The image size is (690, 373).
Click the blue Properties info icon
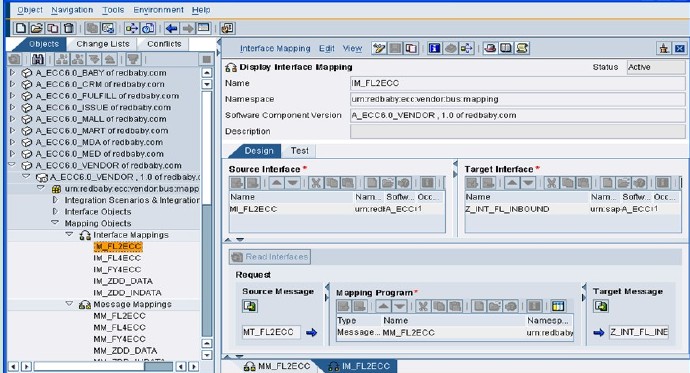click(434, 48)
